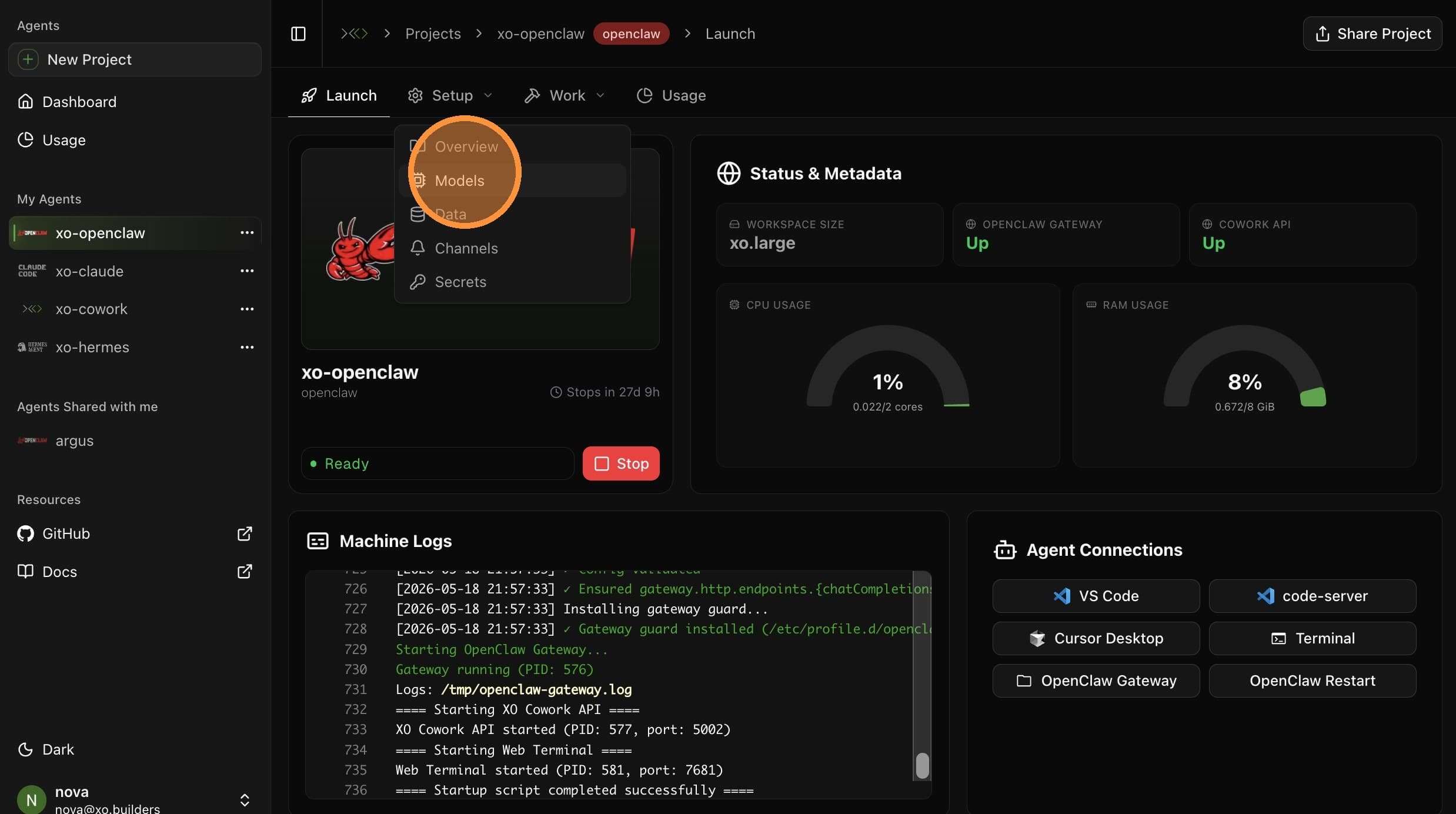Toggle the Dark theme switch
Screen dimensions: 1456x814
pos(46,749)
